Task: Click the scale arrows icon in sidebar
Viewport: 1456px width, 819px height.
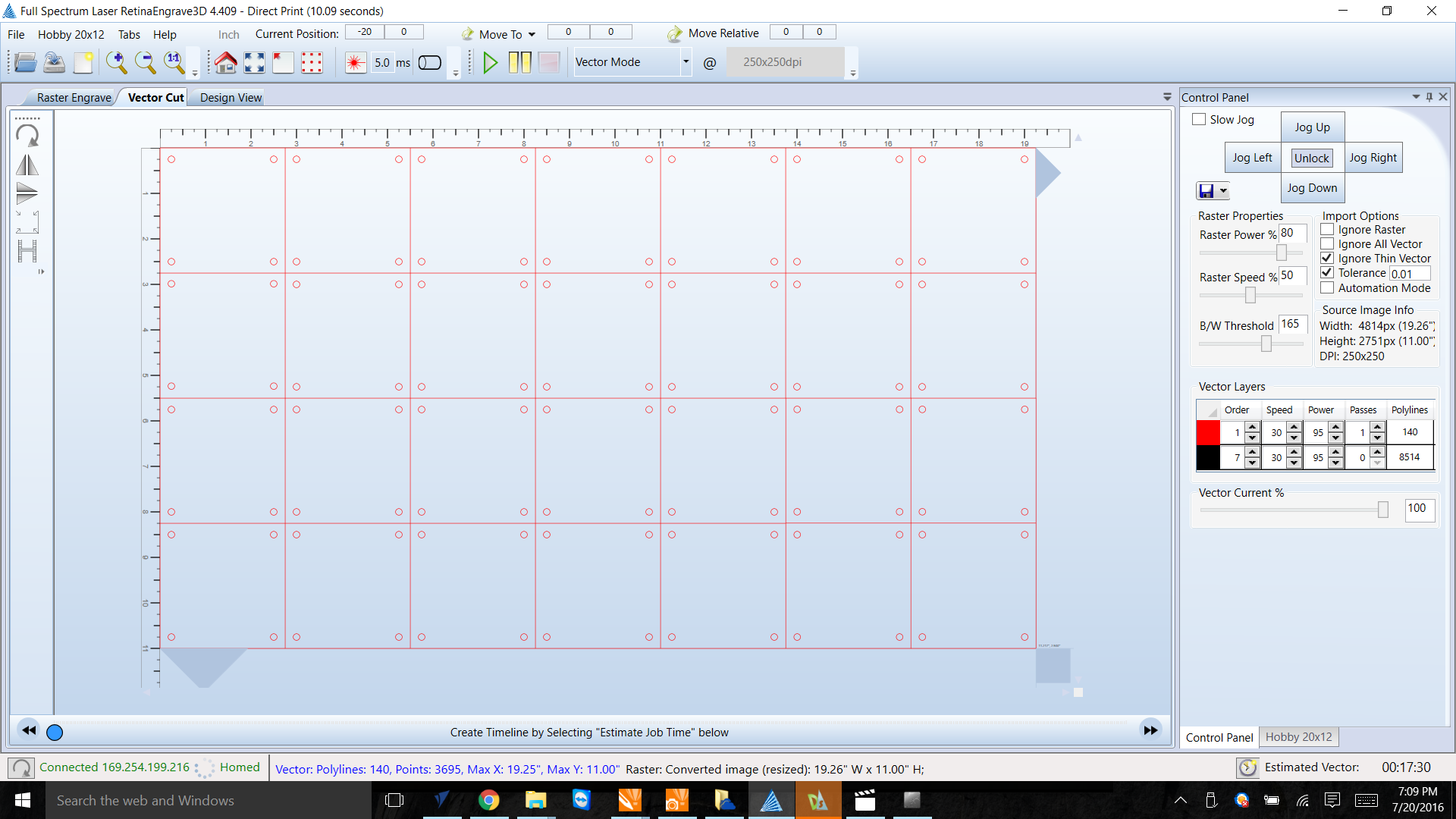Action: point(27,222)
